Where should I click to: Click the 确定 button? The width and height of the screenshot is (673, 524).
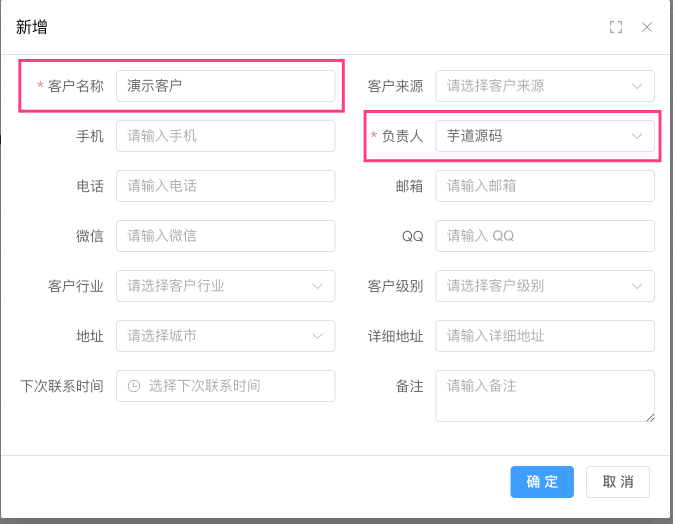[x=542, y=482]
